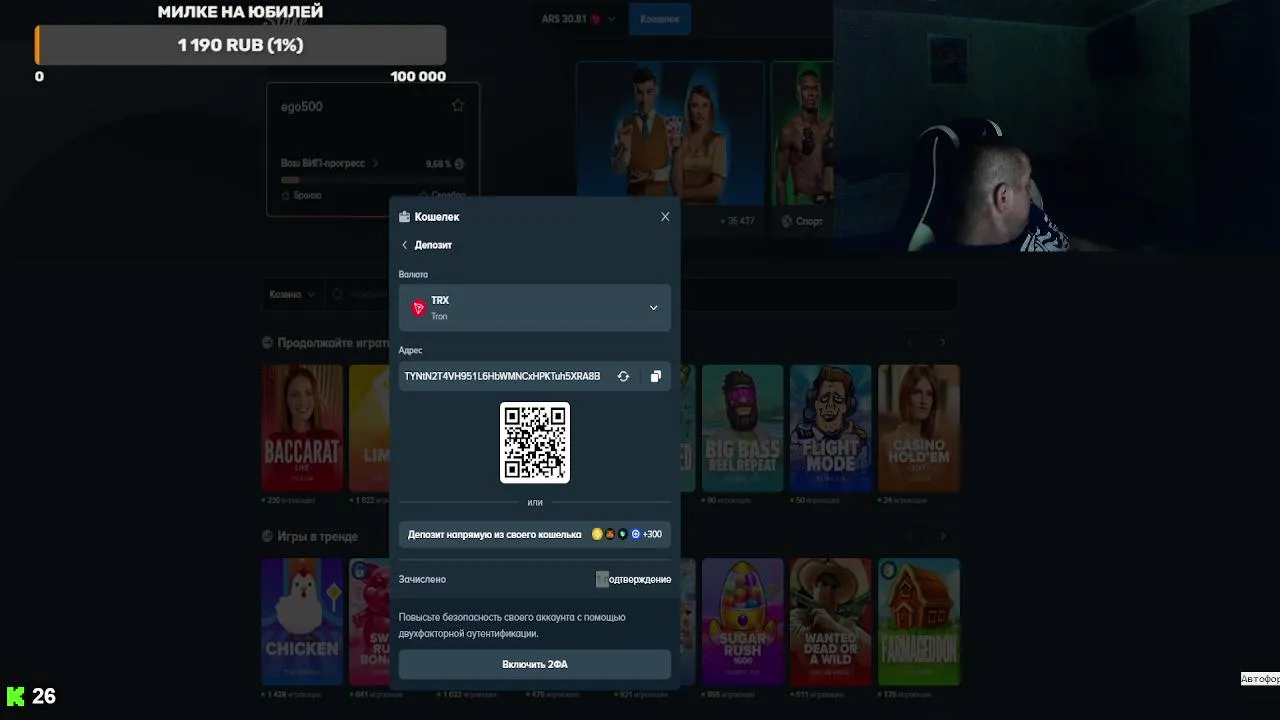Open Ваш ВИП-прогресс details
The height and width of the screenshot is (720, 1280).
click(329, 163)
